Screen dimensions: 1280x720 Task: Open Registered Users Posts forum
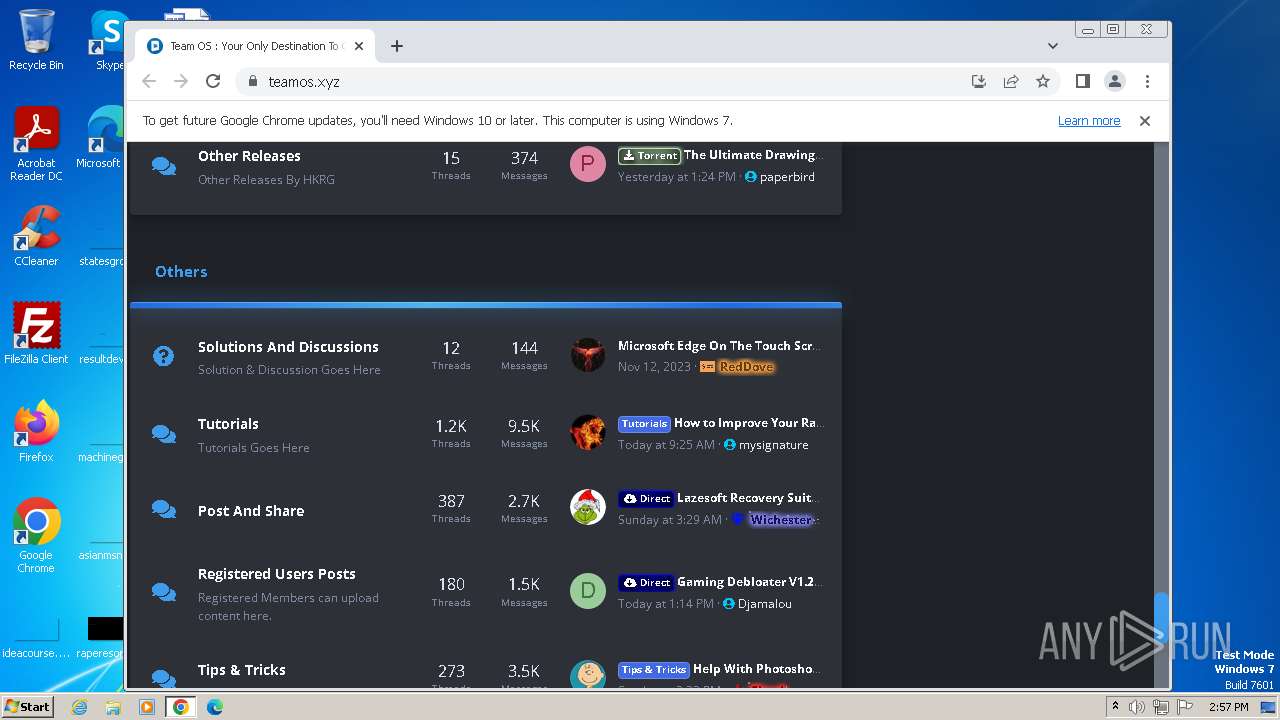(x=277, y=574)
